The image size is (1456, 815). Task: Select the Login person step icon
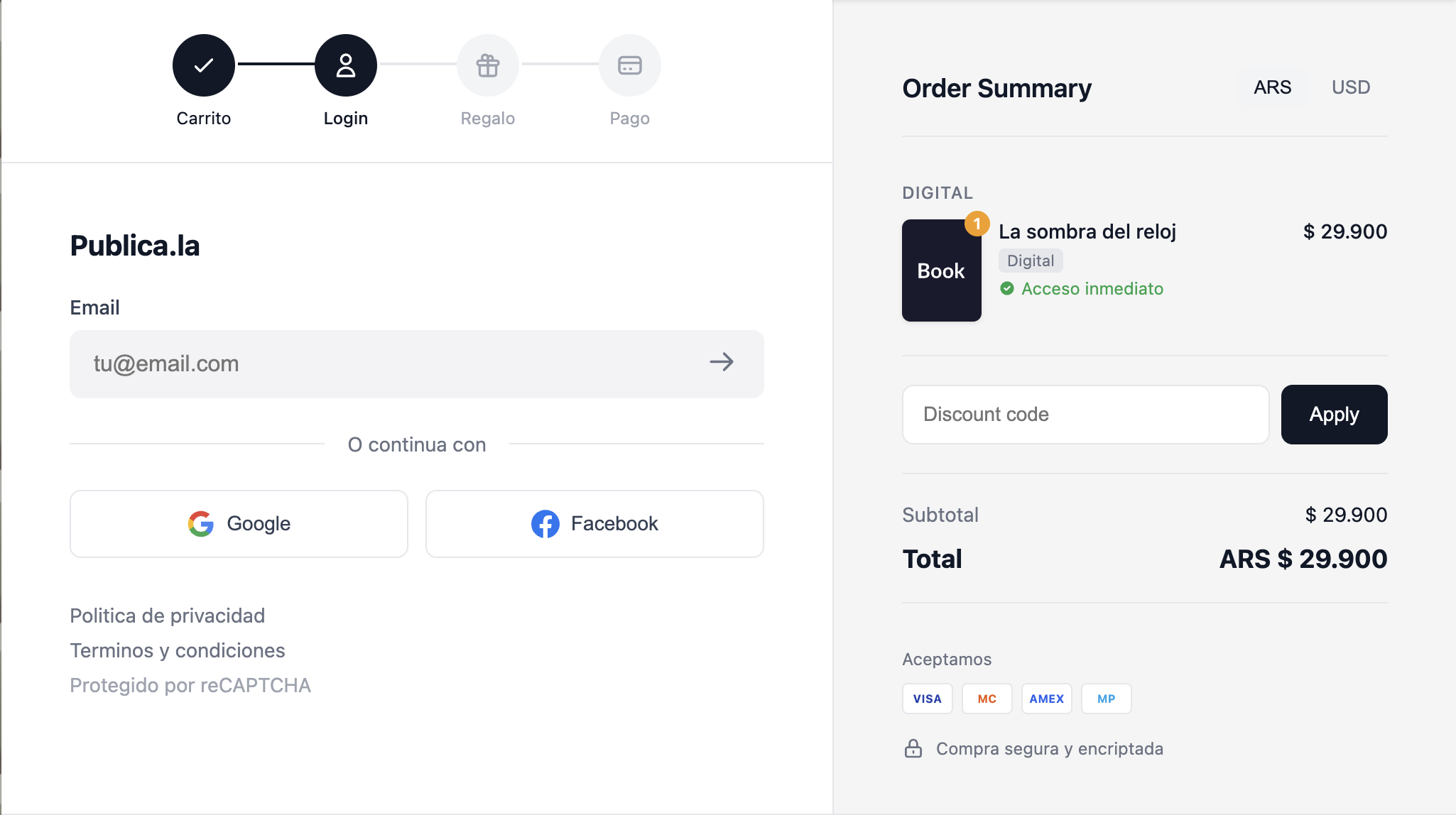point(346,65)
